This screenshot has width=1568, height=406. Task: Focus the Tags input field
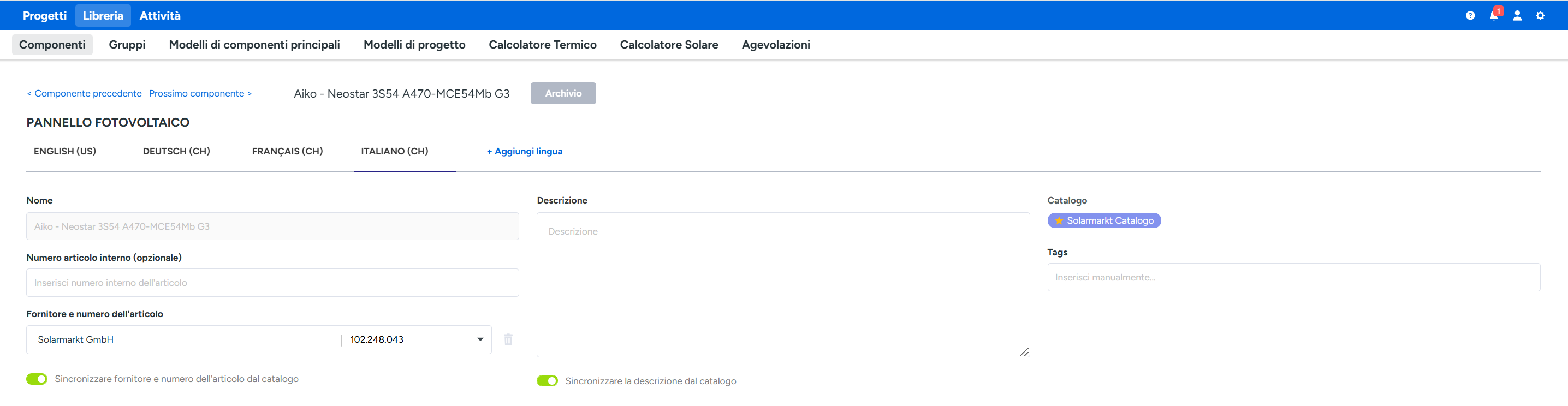click(1293, 278)
